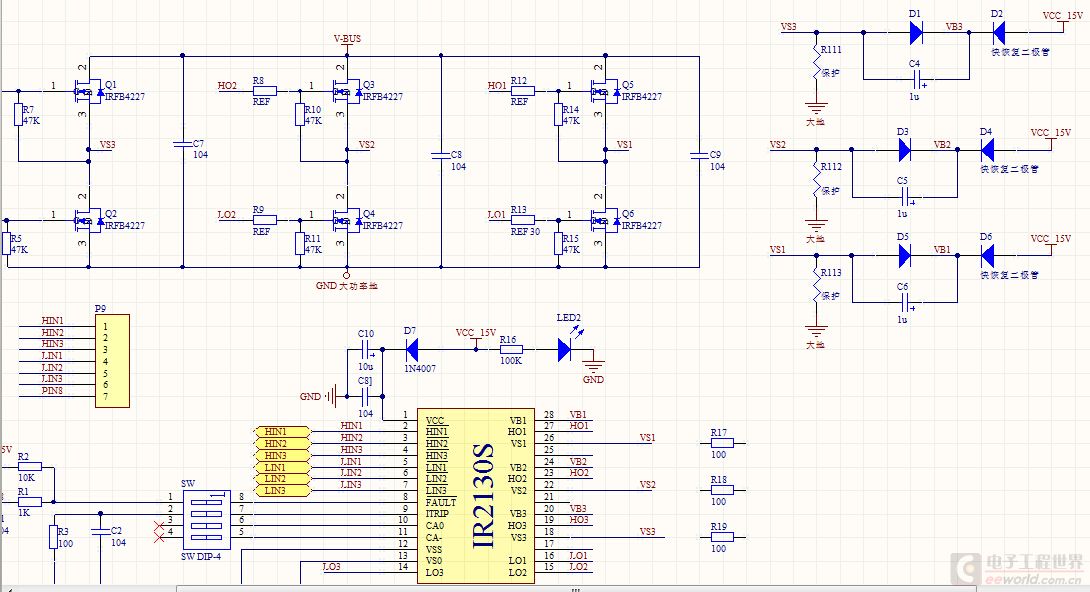
Task: Select resistor R15 47K
Action: 558,243
